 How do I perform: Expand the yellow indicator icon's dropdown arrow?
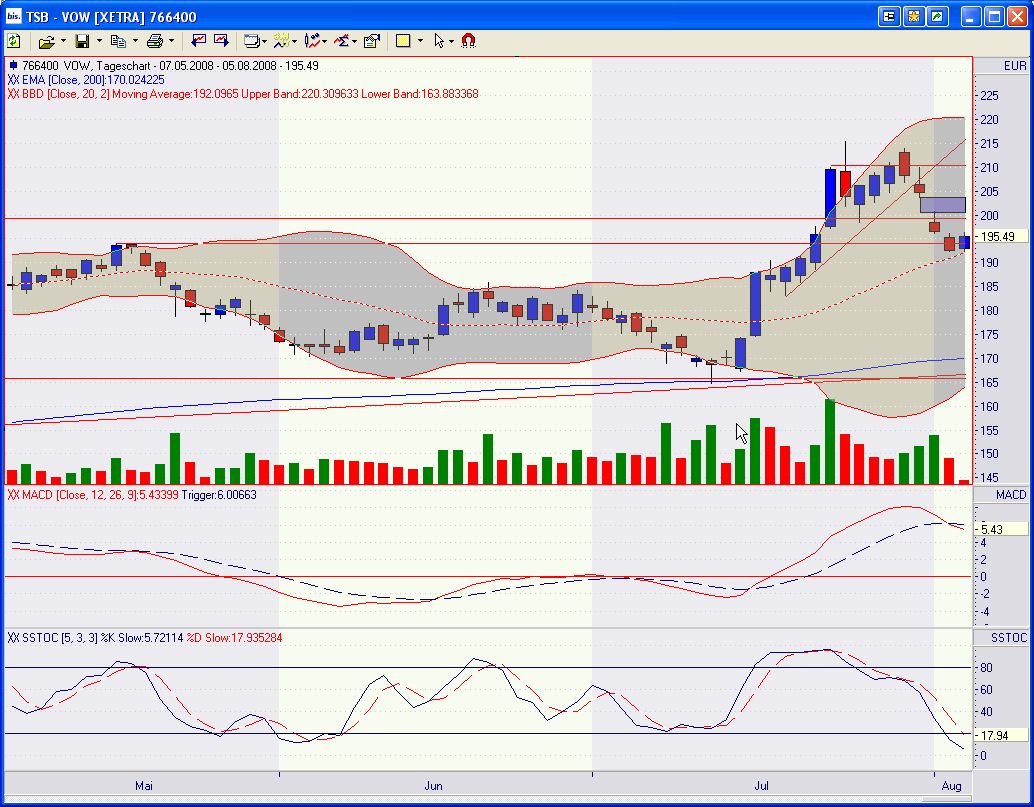pyautogui.click(x=294, y=42)
